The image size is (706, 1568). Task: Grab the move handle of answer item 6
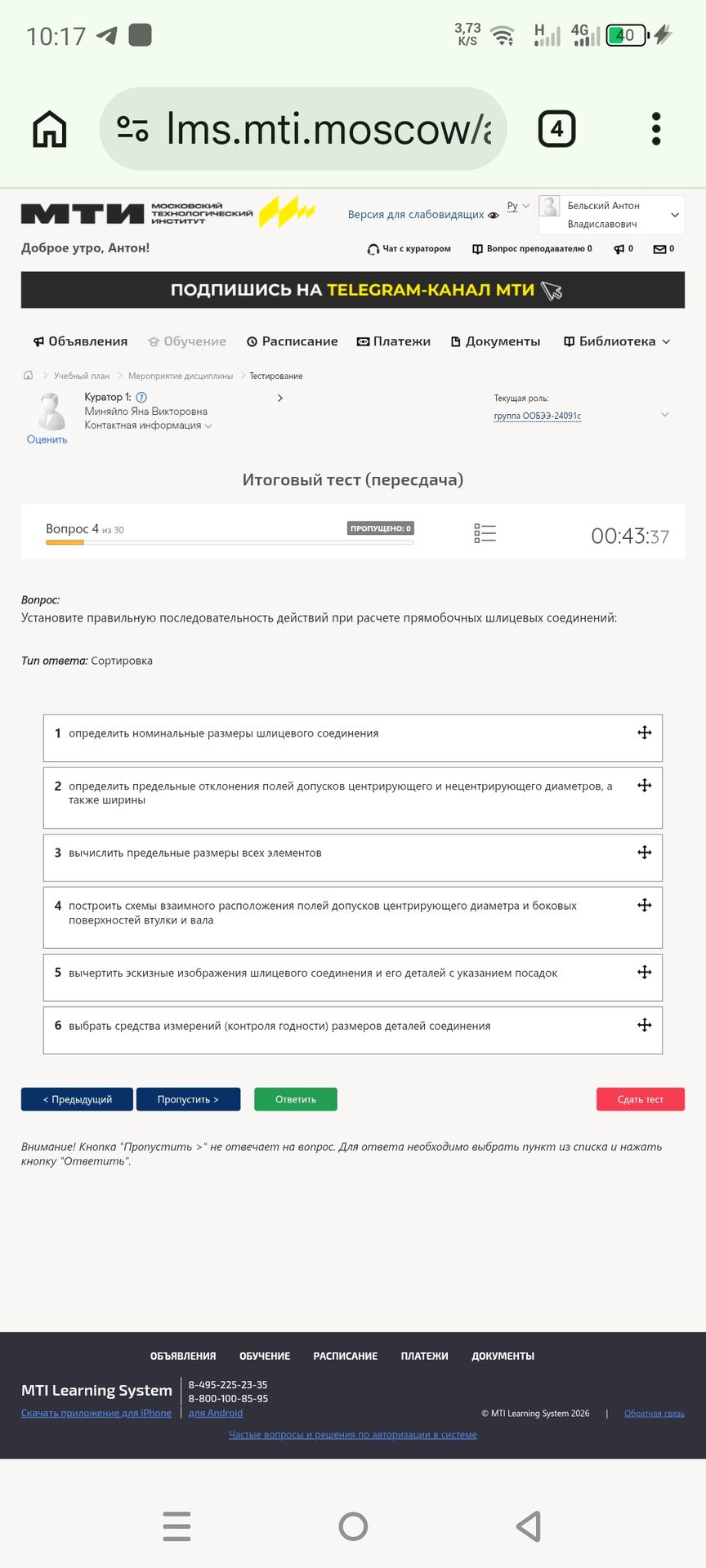(x=645, y=1025)
